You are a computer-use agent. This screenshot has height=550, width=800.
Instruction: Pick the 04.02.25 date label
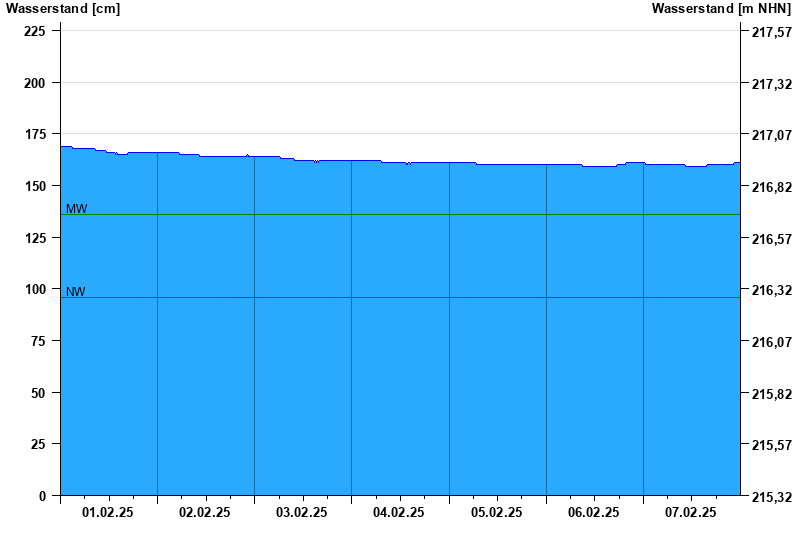pos(398,512)
